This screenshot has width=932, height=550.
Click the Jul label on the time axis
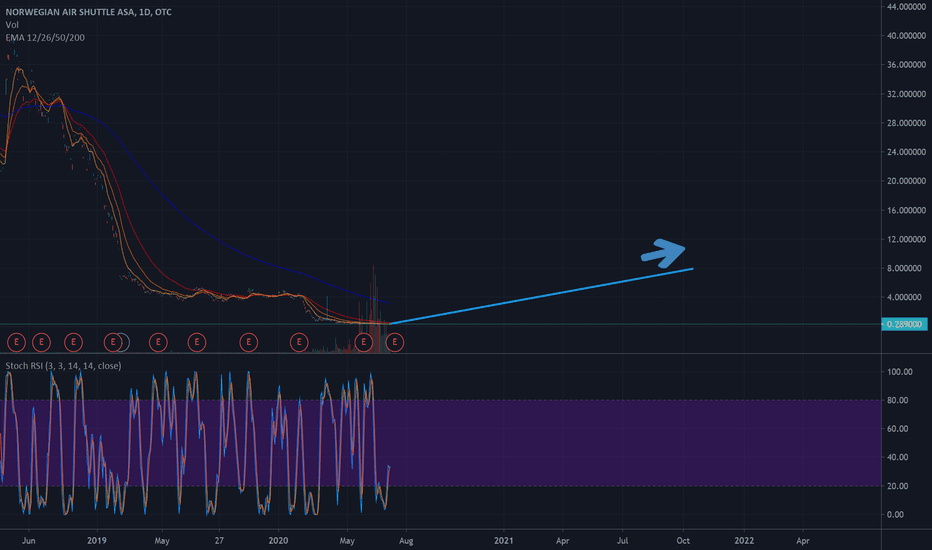coord(622,540)
